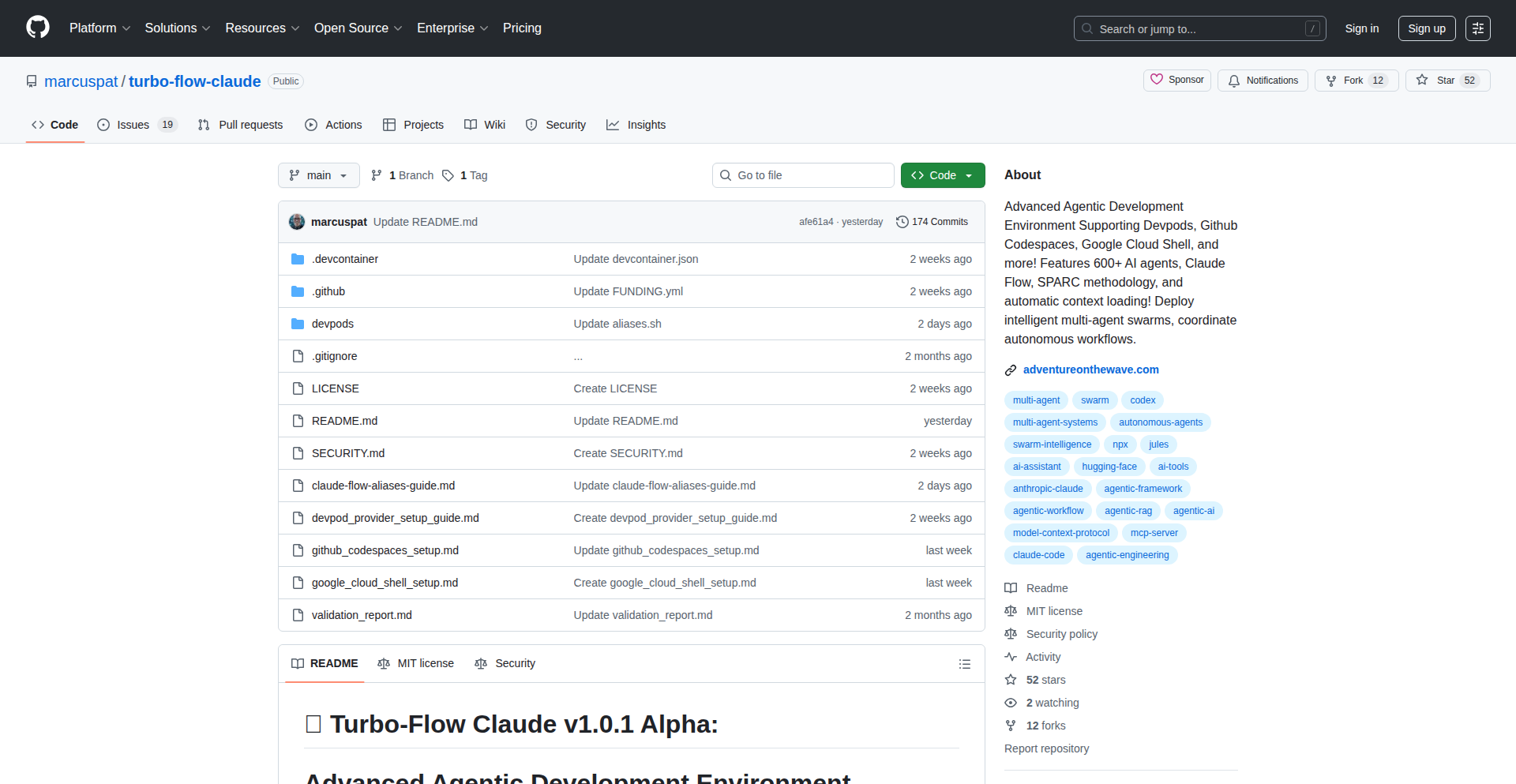Switch to the Issues tab
Screen dimensions: 1516x784
pos(133,125)
